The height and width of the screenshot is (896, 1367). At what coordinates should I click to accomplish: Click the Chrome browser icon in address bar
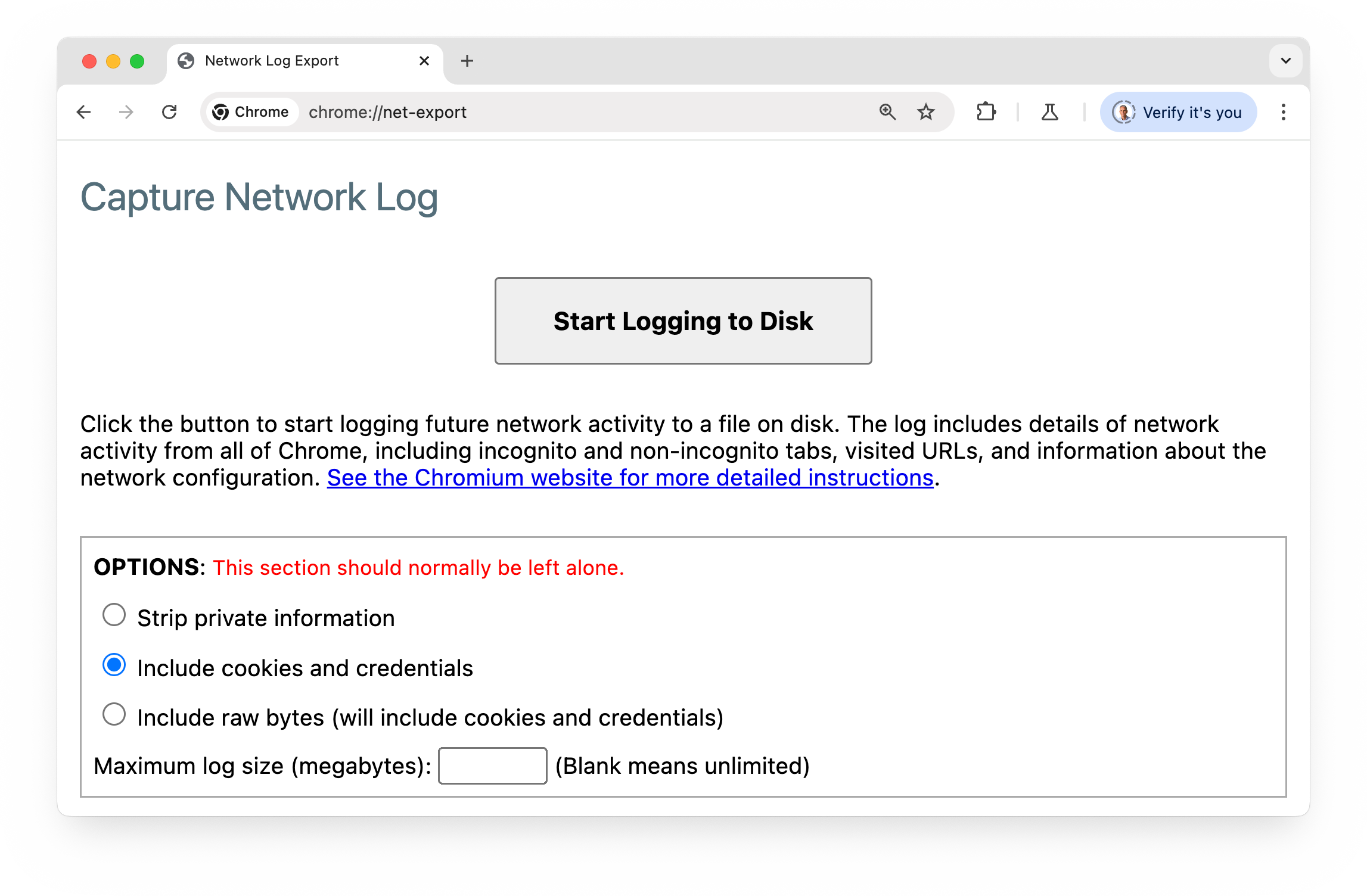tap(221, 112)
